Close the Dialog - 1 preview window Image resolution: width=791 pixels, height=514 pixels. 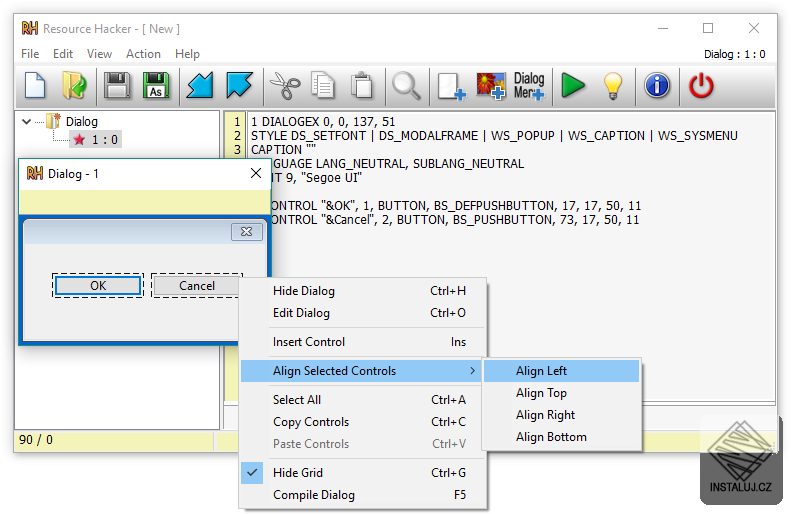click(256, 174)
